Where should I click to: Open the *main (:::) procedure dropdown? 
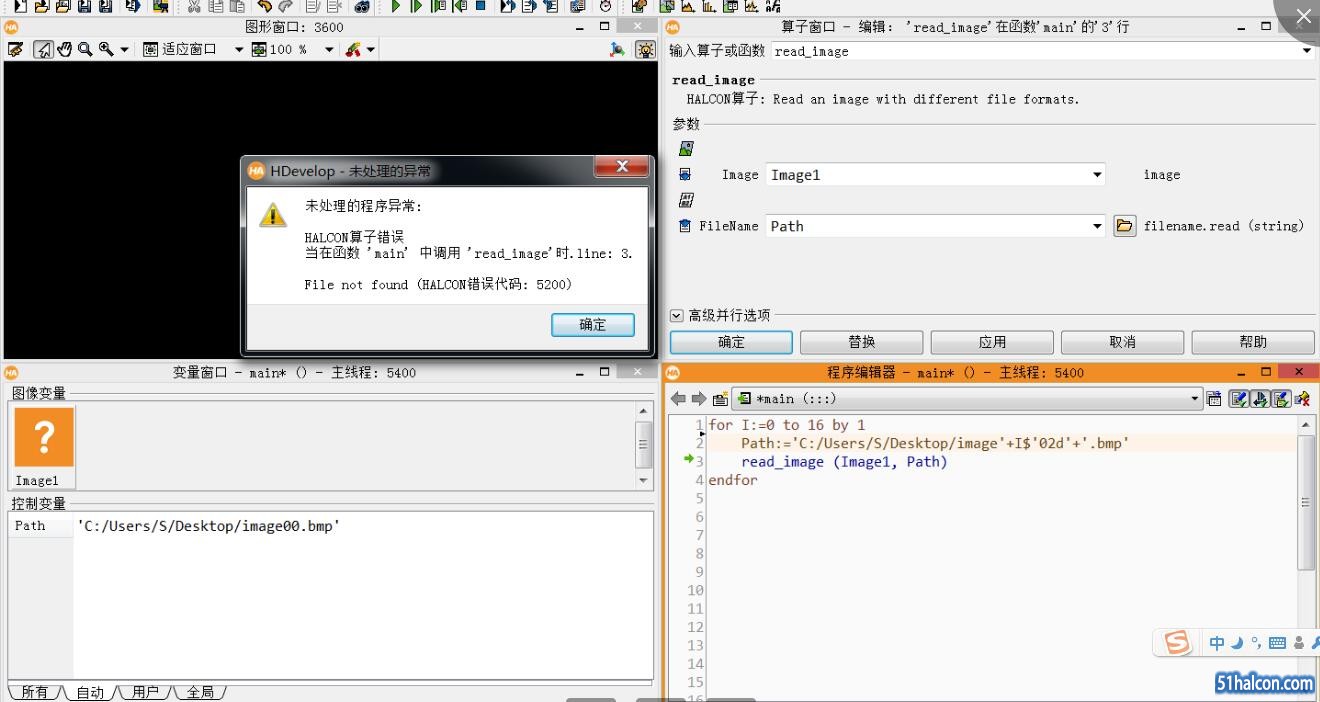pos(967,399)
